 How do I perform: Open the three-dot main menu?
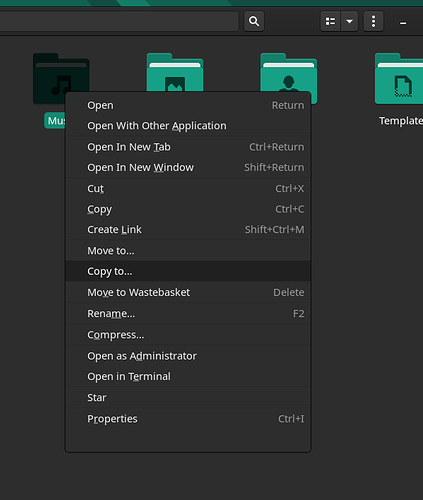(373, 21)
